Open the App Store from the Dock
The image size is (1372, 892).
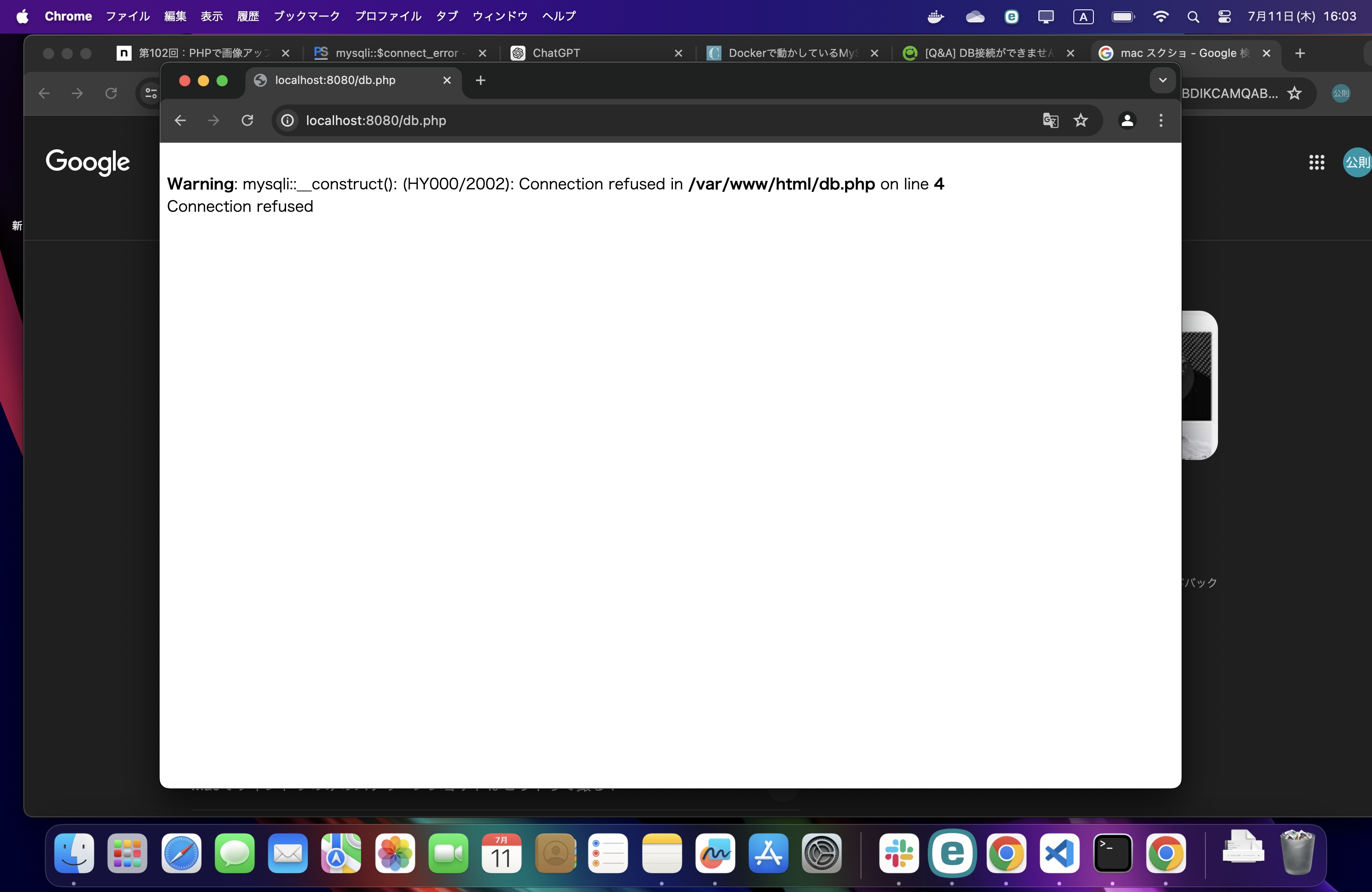[769, 853]
